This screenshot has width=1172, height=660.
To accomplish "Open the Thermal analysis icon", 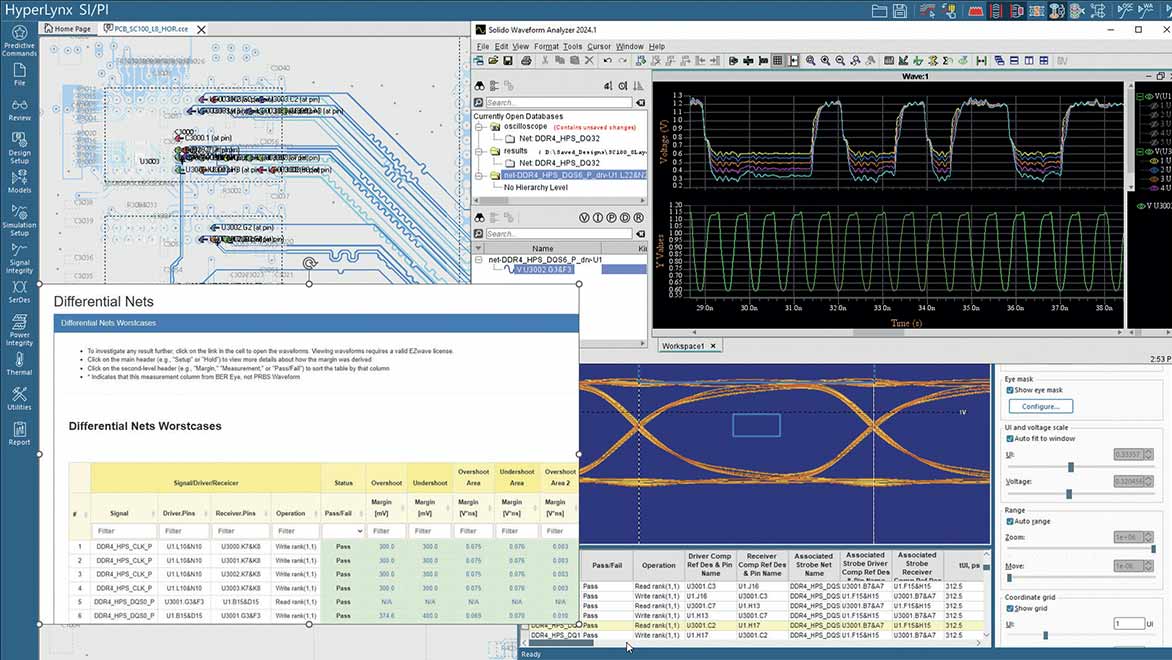I will 19,364.
